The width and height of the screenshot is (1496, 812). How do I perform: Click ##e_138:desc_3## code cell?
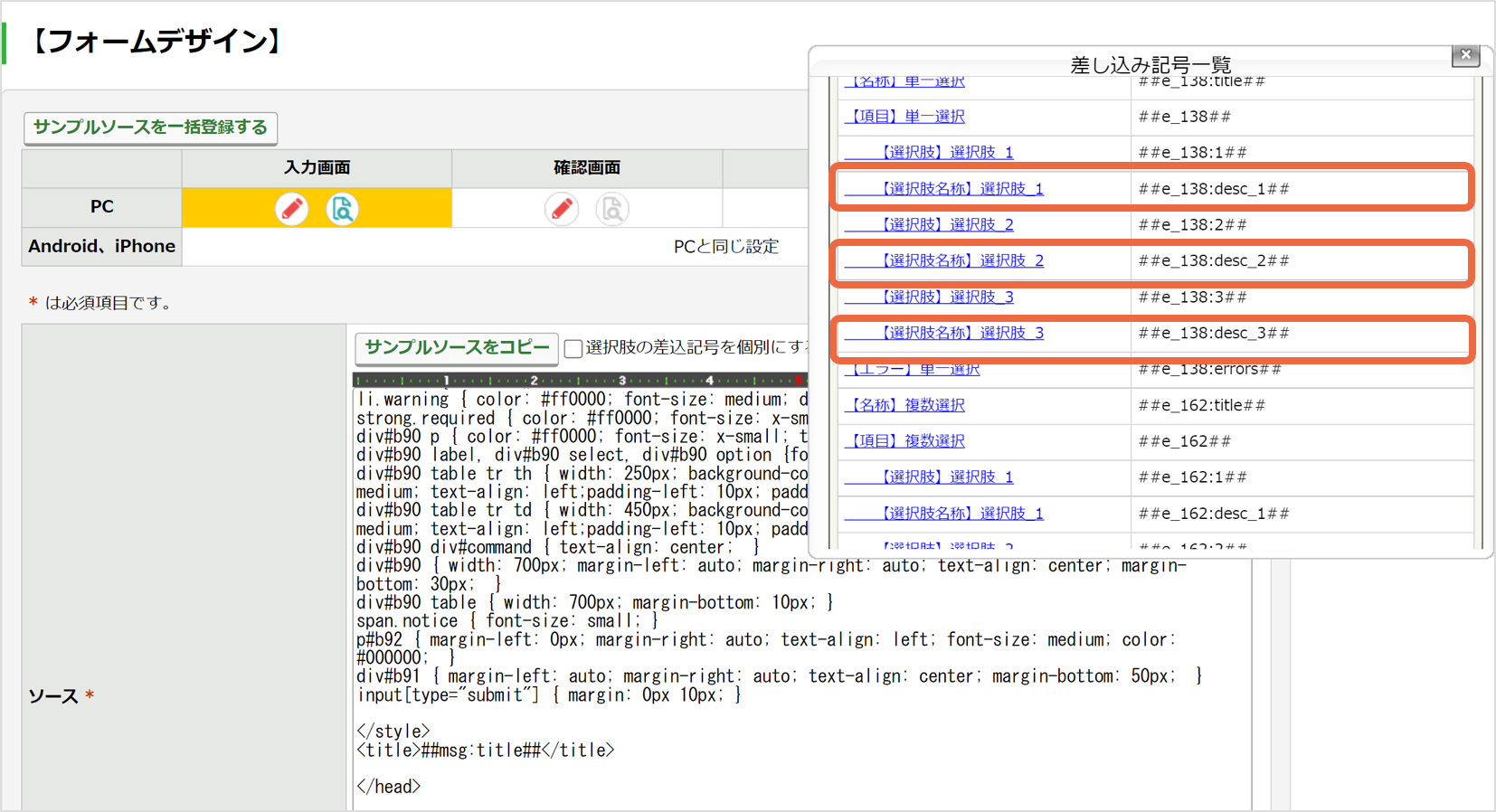click(1302, 333)
